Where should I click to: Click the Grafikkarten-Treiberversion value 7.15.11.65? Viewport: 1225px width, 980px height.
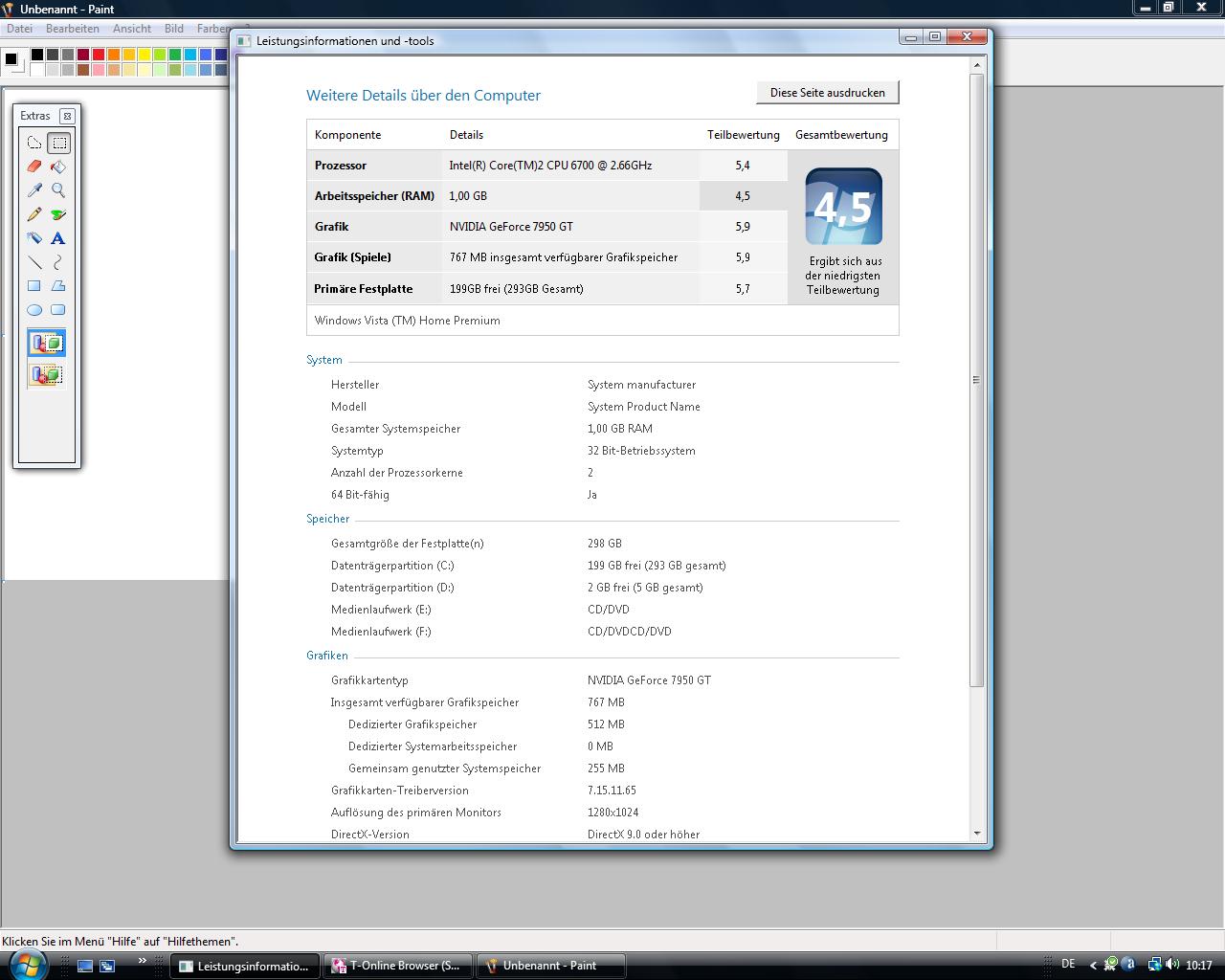click(x=612, y=791)
